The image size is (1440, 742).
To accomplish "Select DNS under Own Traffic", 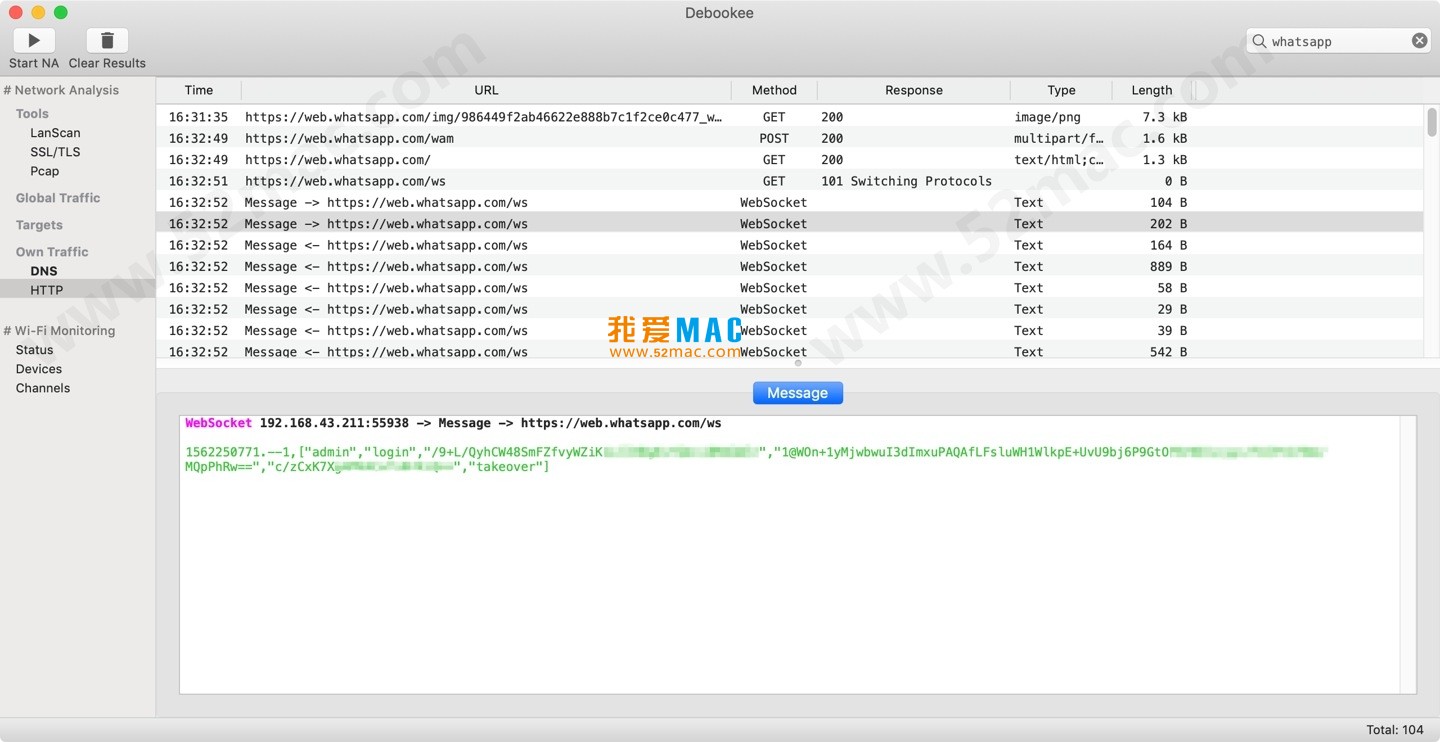I will click(x=44, y=271).
